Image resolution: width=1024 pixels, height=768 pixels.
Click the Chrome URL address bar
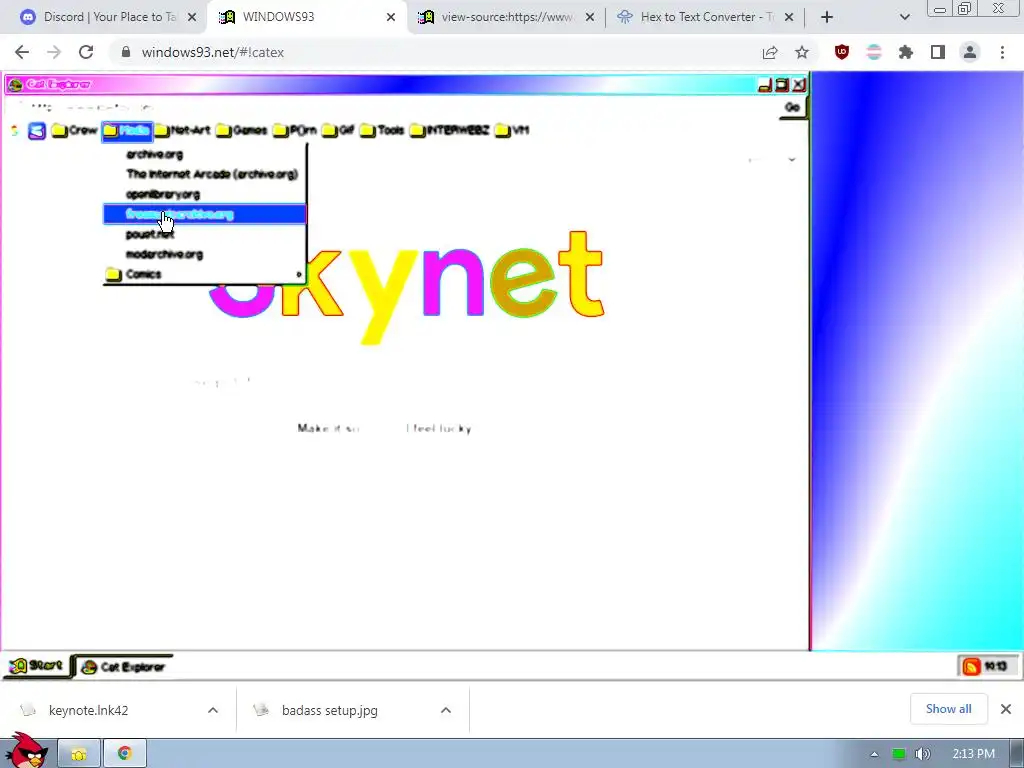pyautogui.click(x=431, y=52)
